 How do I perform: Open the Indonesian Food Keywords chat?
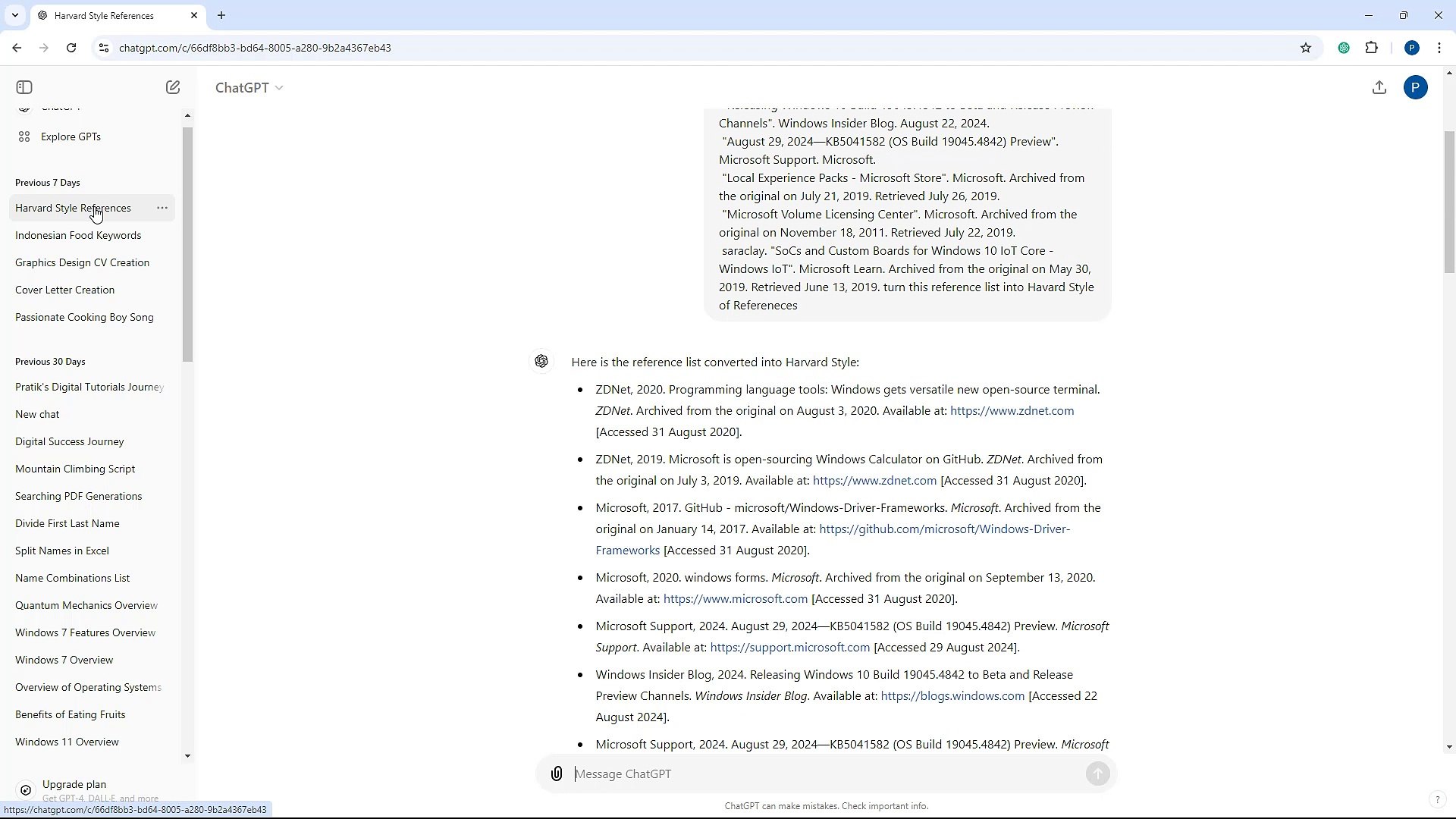[78, 235]
